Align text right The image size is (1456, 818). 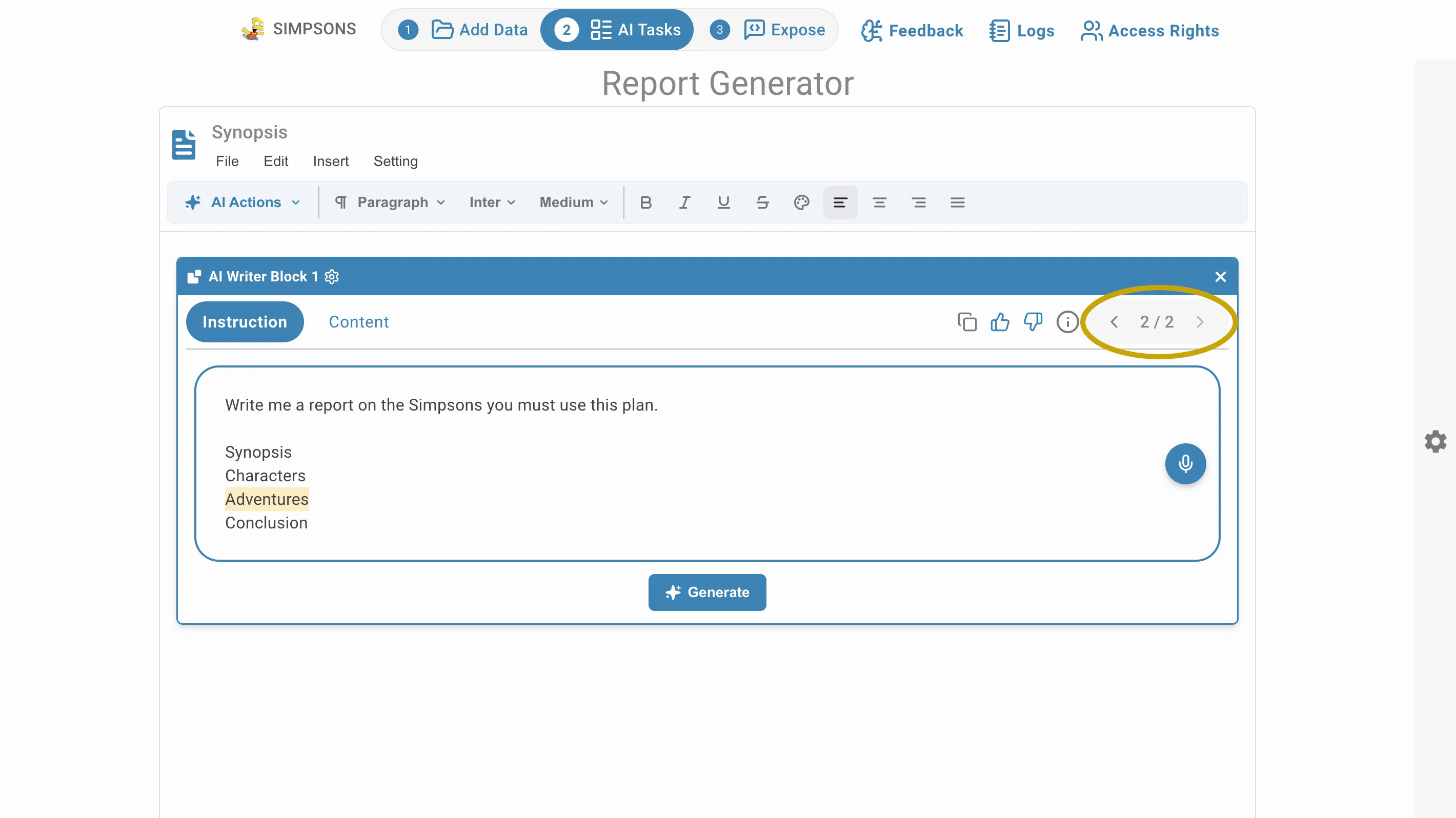tap(919, 202)
